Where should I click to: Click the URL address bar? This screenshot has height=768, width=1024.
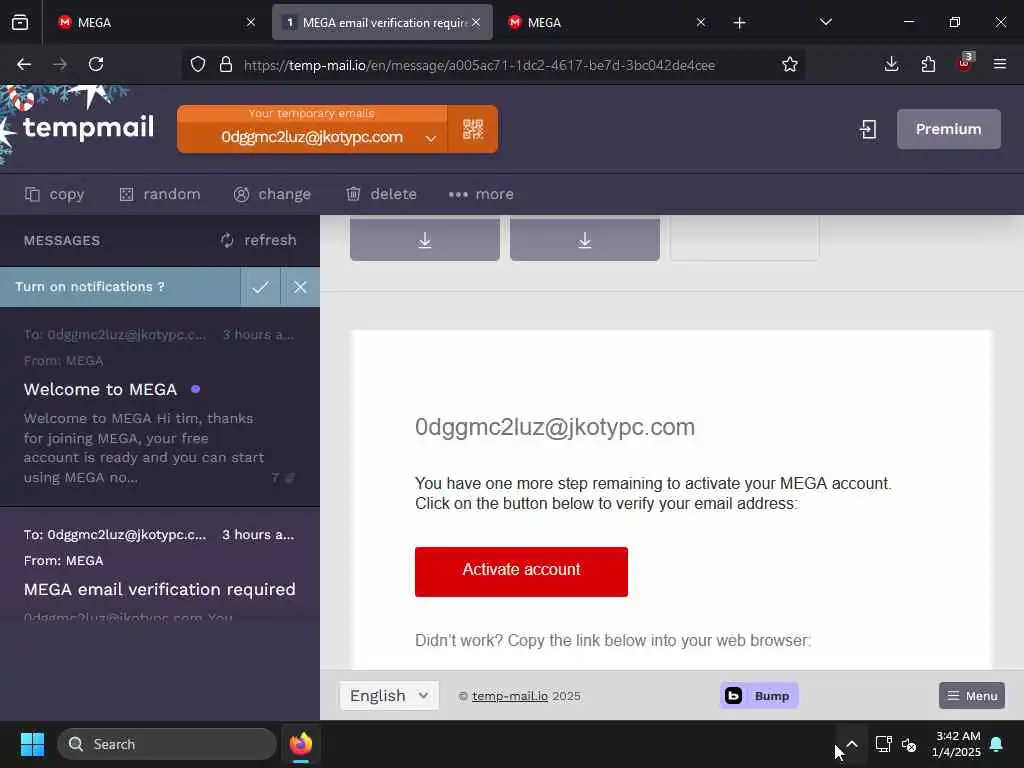click(479, 65)
